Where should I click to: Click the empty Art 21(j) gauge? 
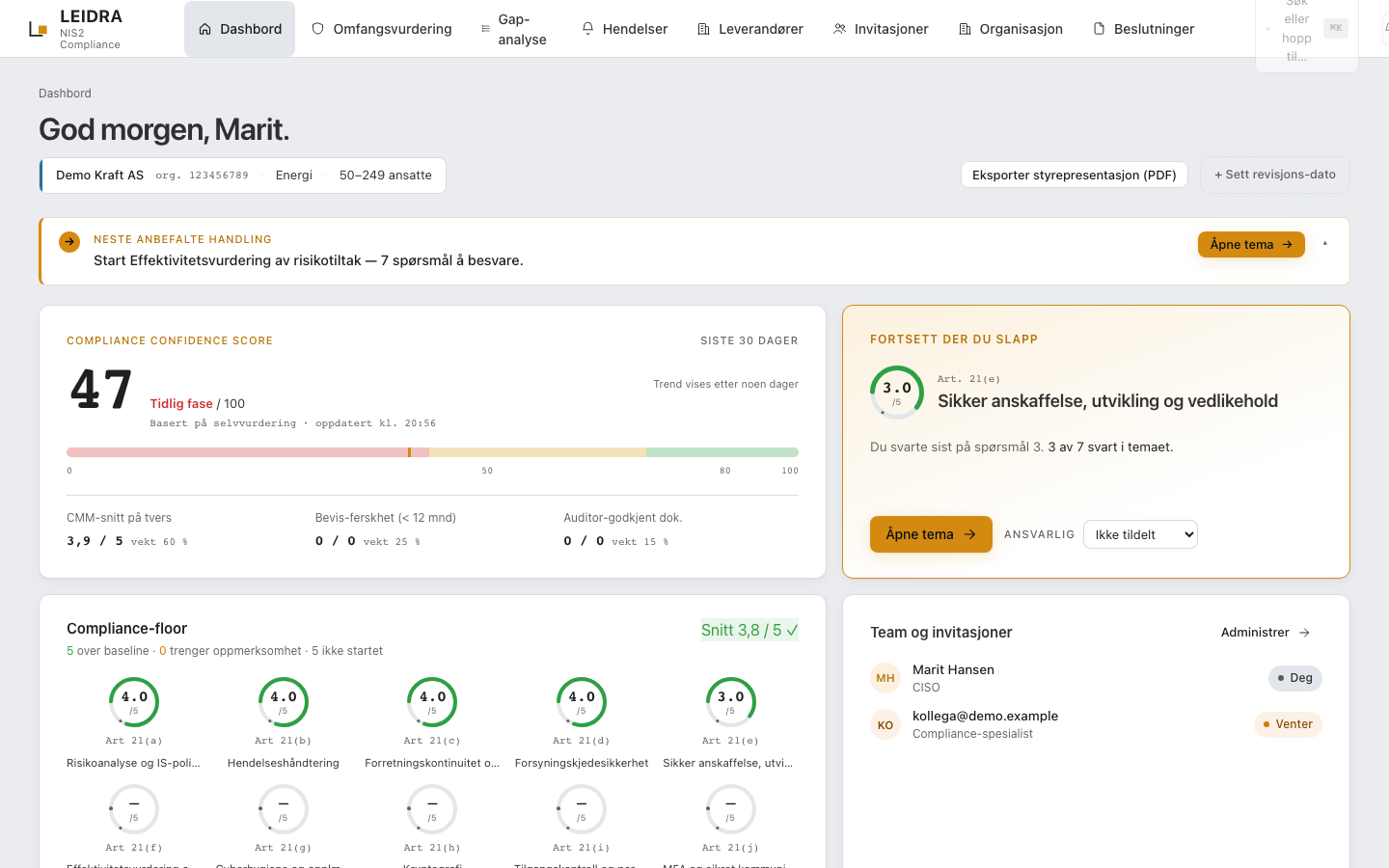tap(731, 809)
